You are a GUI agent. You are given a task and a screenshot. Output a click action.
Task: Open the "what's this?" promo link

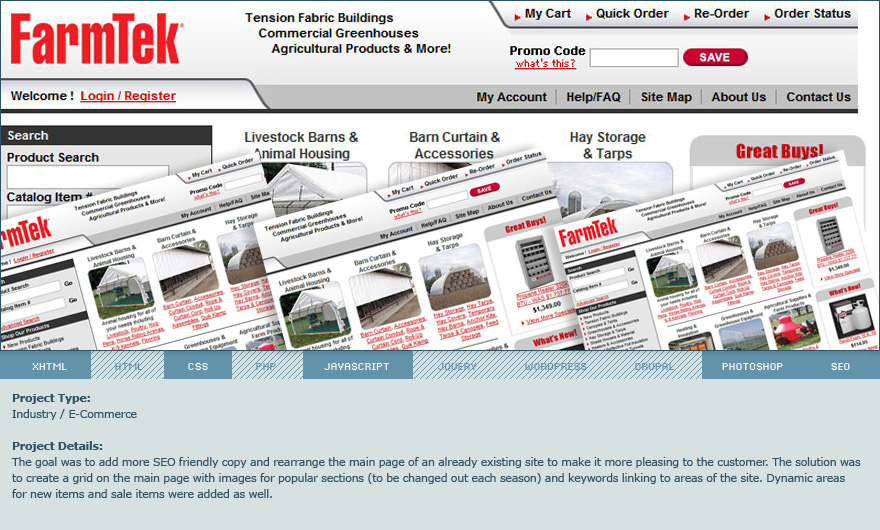(x=546, y=63)
